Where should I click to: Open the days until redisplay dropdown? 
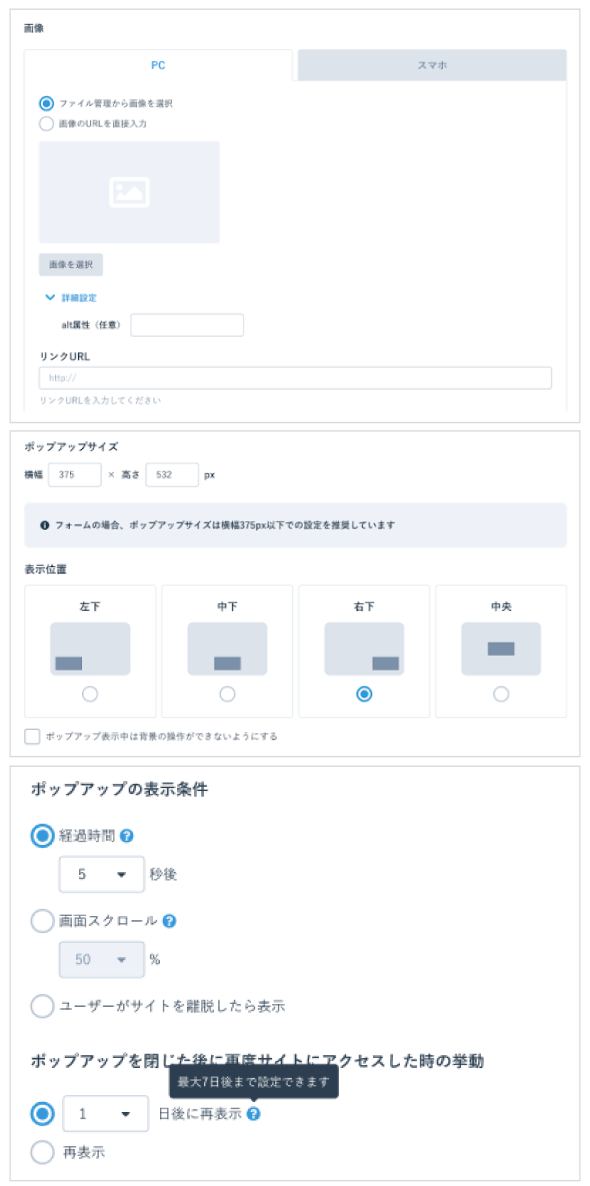pos(105,1113)
